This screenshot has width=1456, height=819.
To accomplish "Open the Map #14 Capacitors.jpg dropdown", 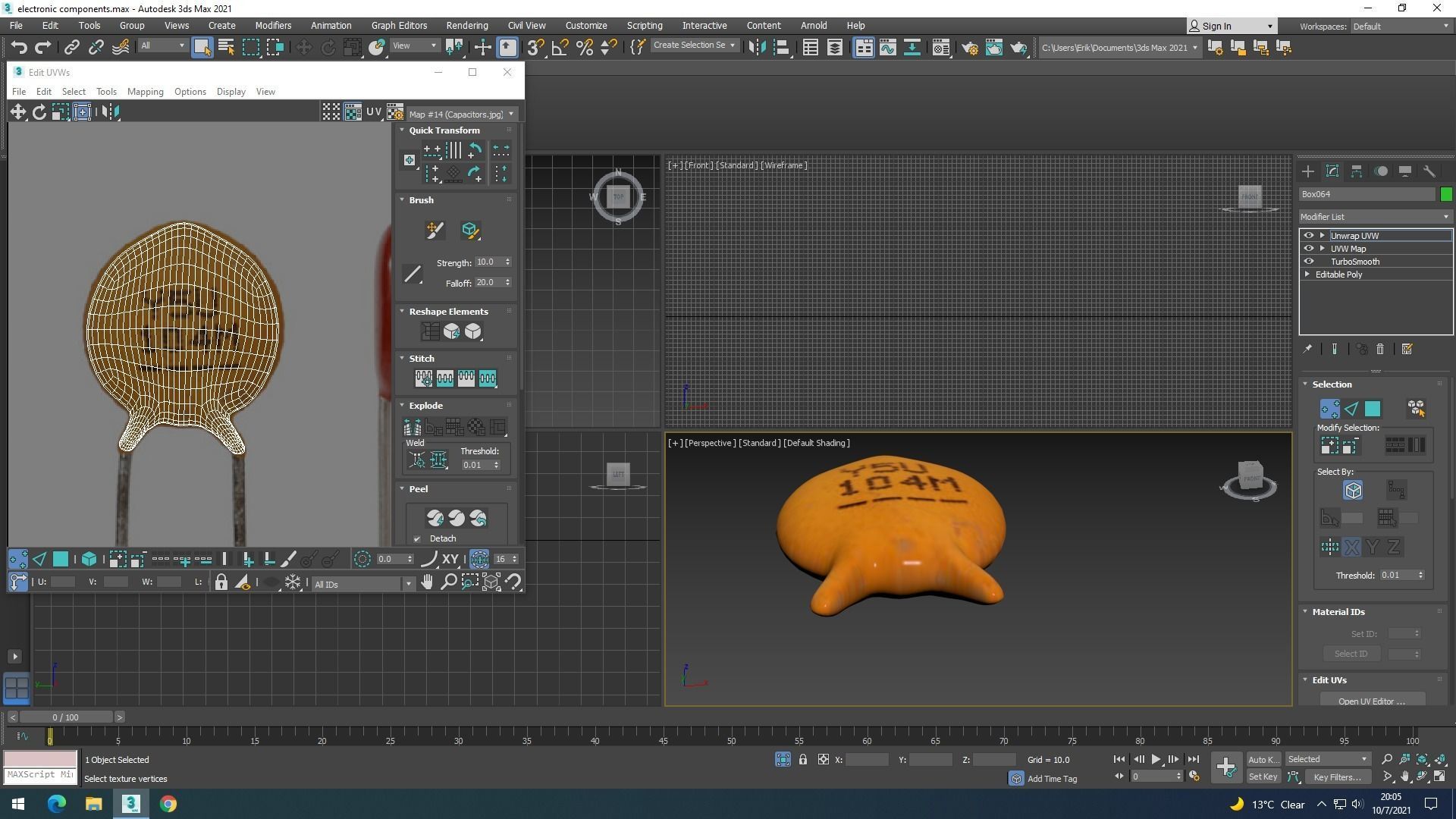I will click(461, 115).
